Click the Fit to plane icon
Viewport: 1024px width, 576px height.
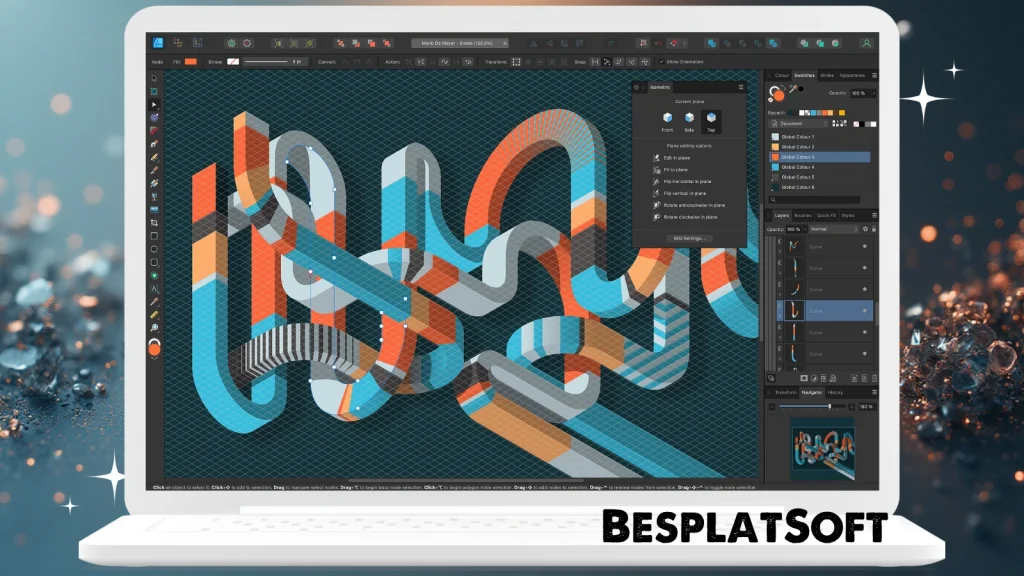(656, 170)
